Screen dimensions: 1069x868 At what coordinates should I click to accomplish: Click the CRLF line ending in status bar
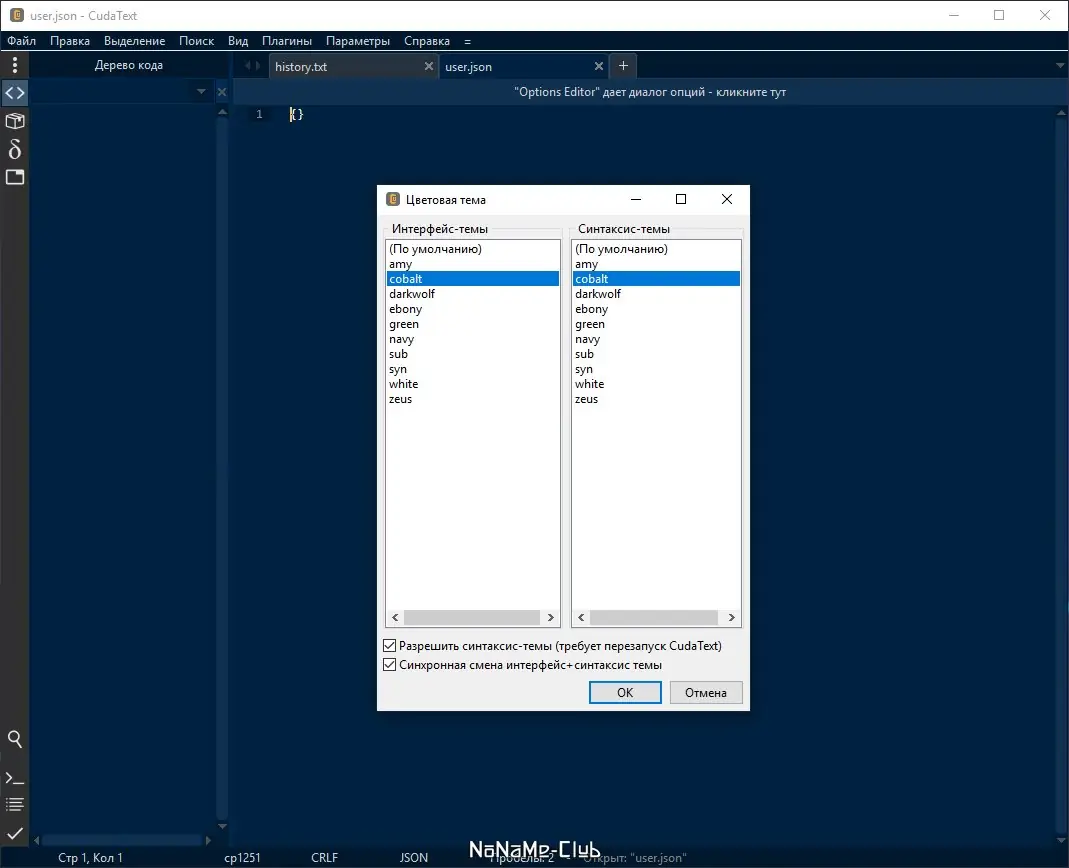(325, 858)
